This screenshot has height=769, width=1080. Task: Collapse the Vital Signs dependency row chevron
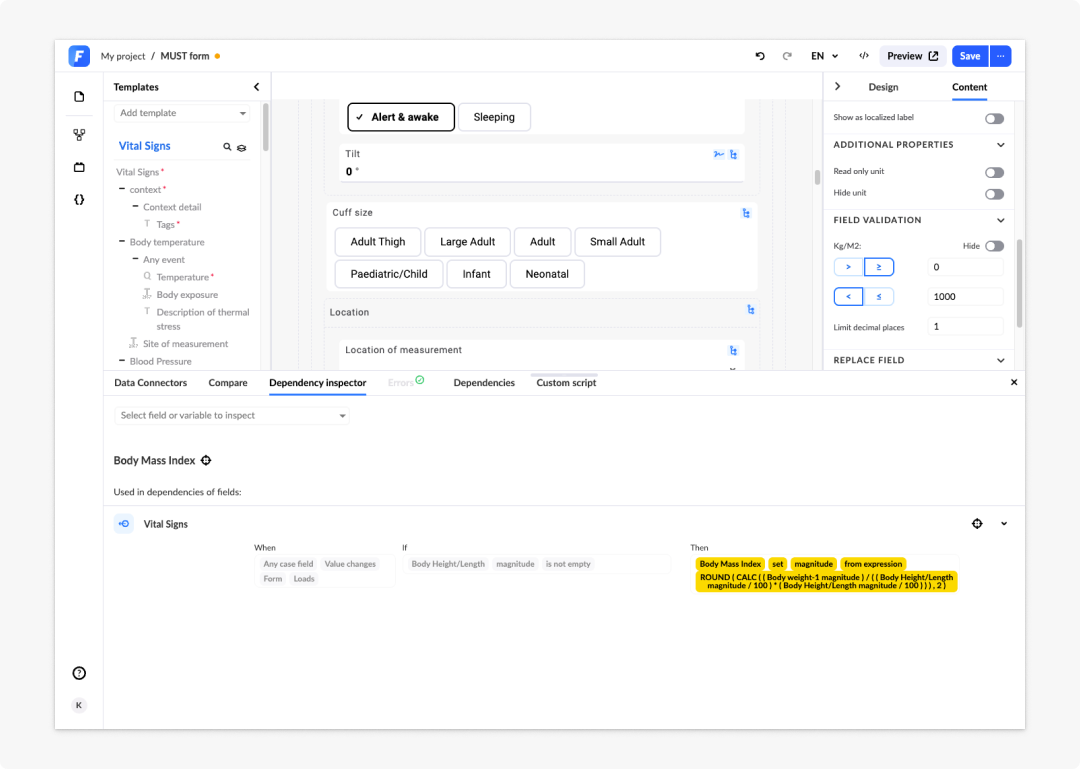[x=1004, y=524]
